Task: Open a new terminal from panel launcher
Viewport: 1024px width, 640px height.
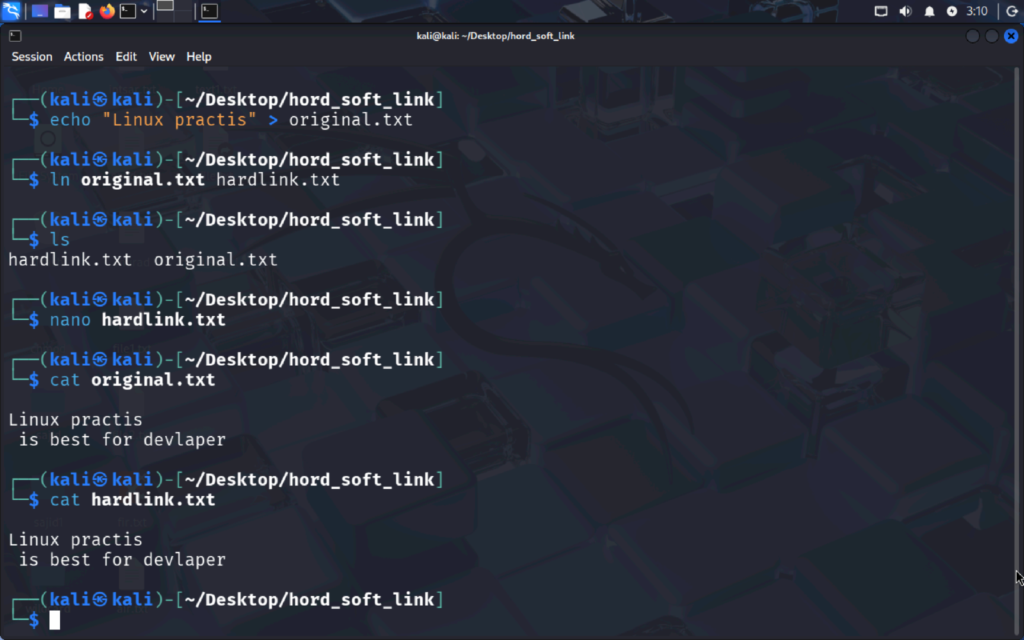Action: point(128,12)
